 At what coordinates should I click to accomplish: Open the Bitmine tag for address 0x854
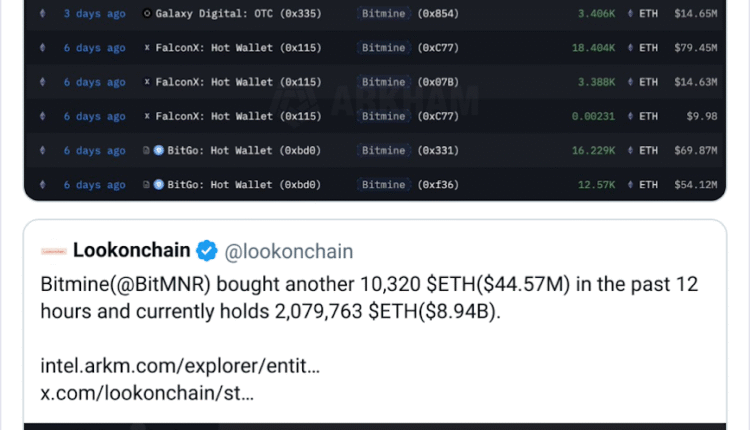(x=383, y=14)
